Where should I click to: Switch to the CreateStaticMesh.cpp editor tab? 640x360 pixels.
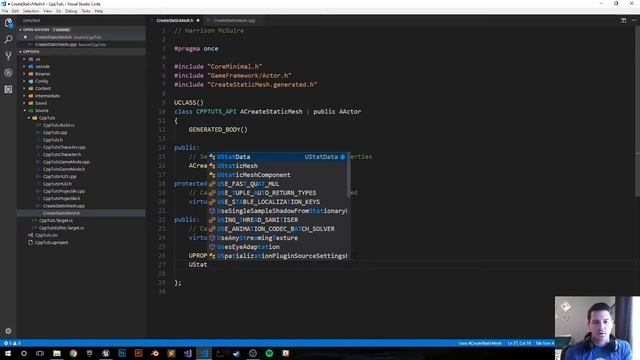tap(234, 20)
